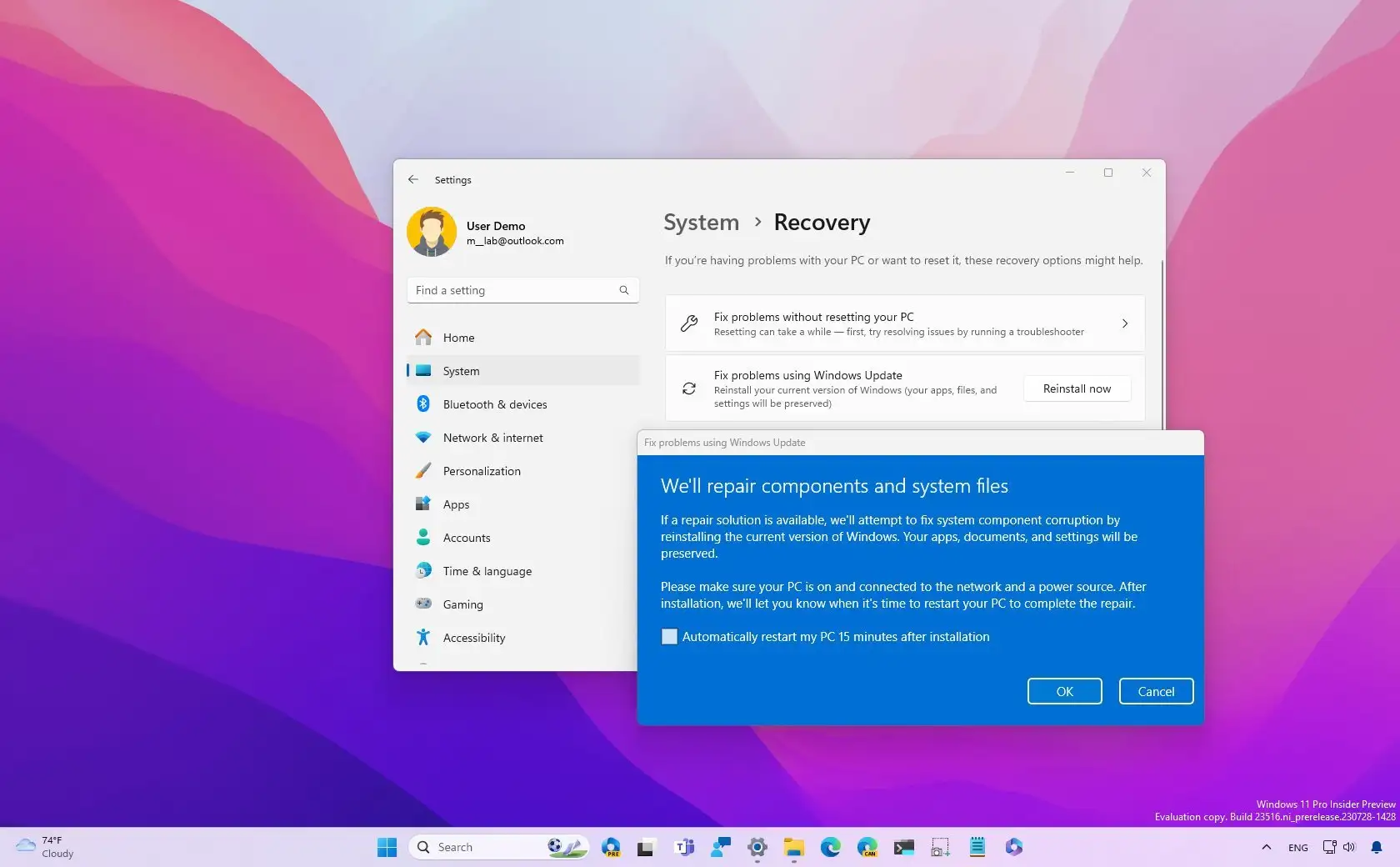
Task: Click the ENG language indicator
Action: coord(1297,848)
